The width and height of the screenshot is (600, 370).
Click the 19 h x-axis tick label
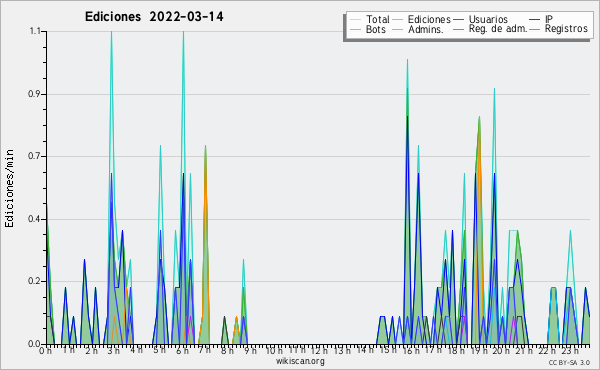[478, 350]
